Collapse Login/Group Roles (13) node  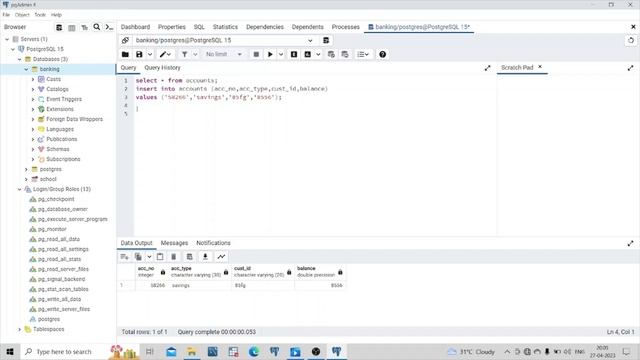(20, 189)
